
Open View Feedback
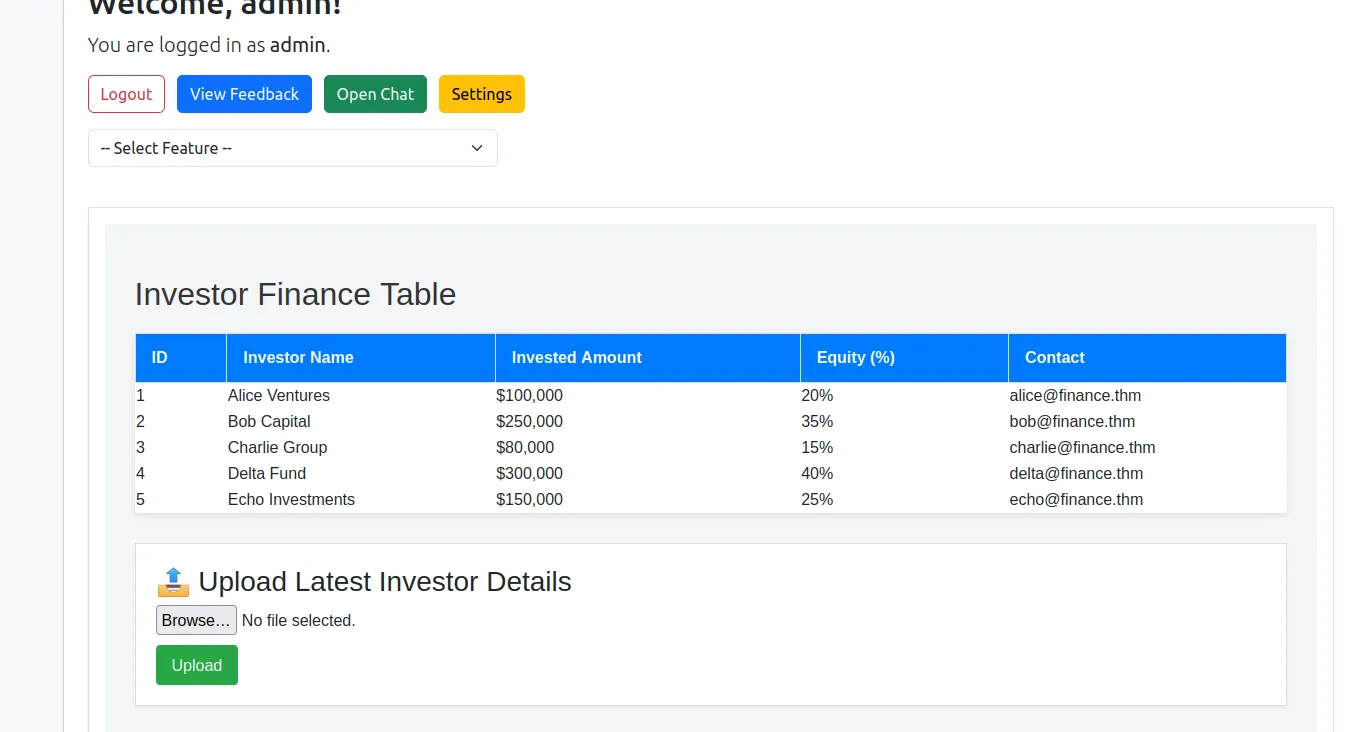[244, 93]
